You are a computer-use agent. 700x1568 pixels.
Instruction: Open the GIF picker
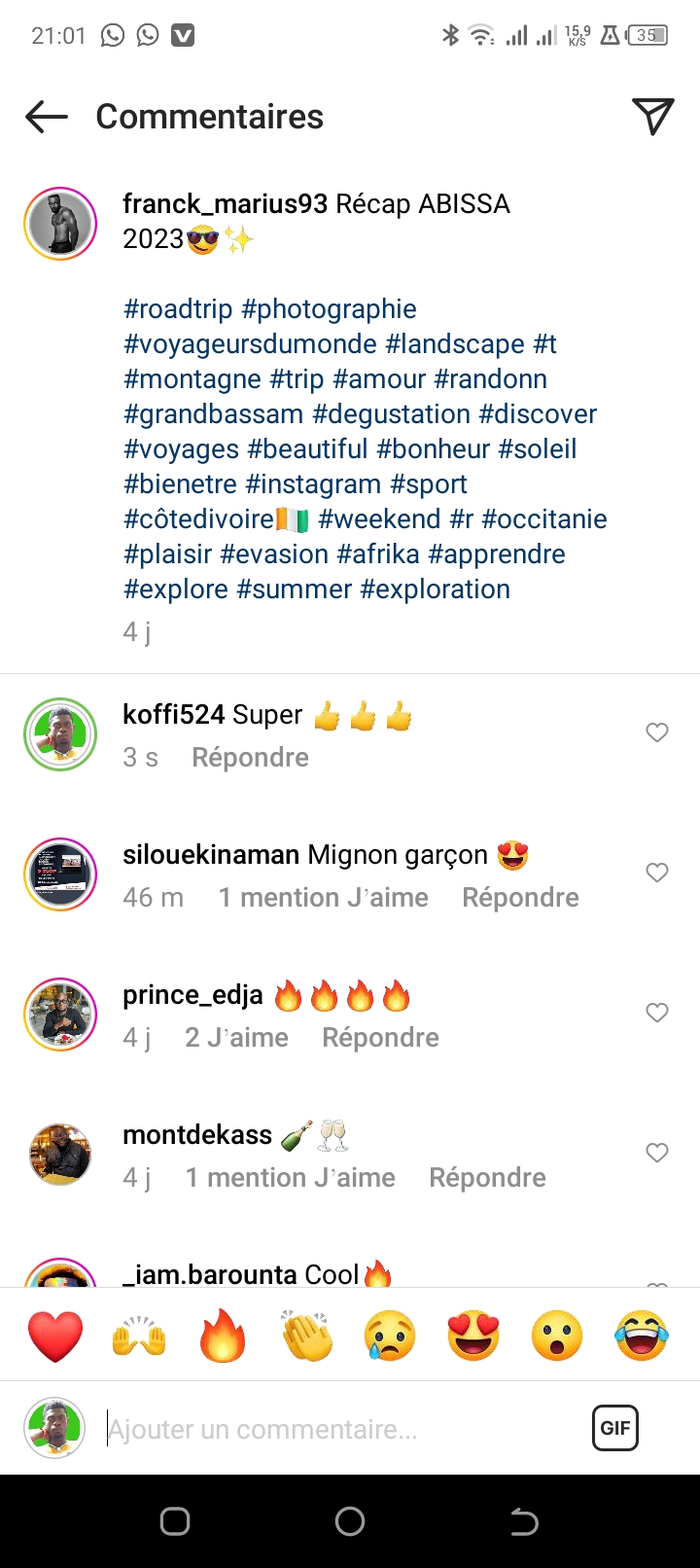(614, 1428)
